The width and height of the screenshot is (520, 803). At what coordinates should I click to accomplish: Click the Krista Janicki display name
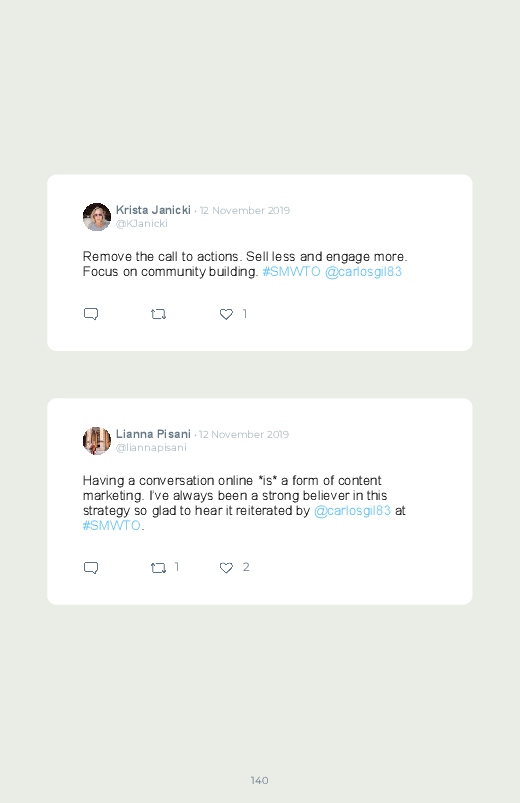(x=153, y=210)
